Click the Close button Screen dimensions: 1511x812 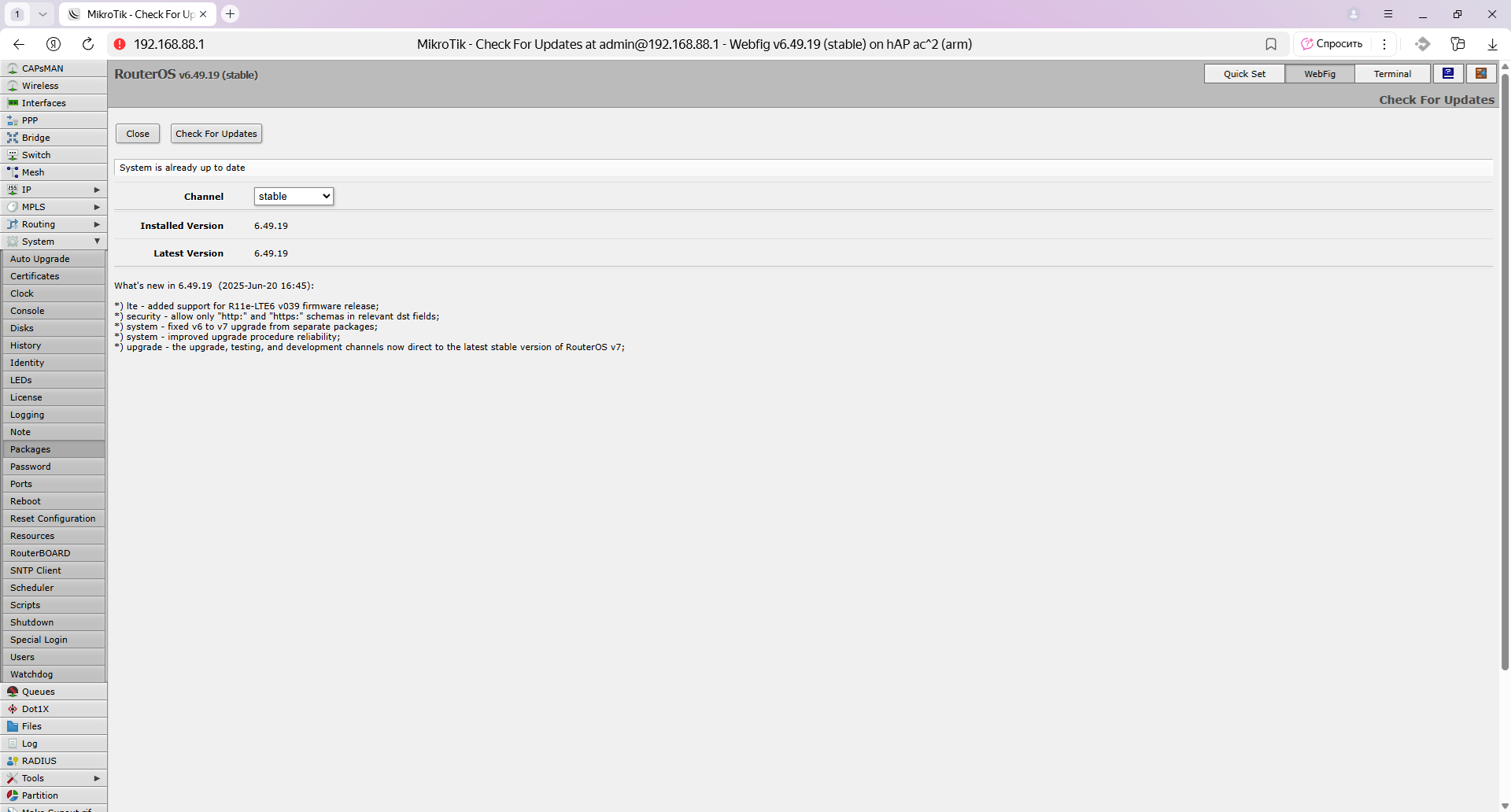pos(138,134)
